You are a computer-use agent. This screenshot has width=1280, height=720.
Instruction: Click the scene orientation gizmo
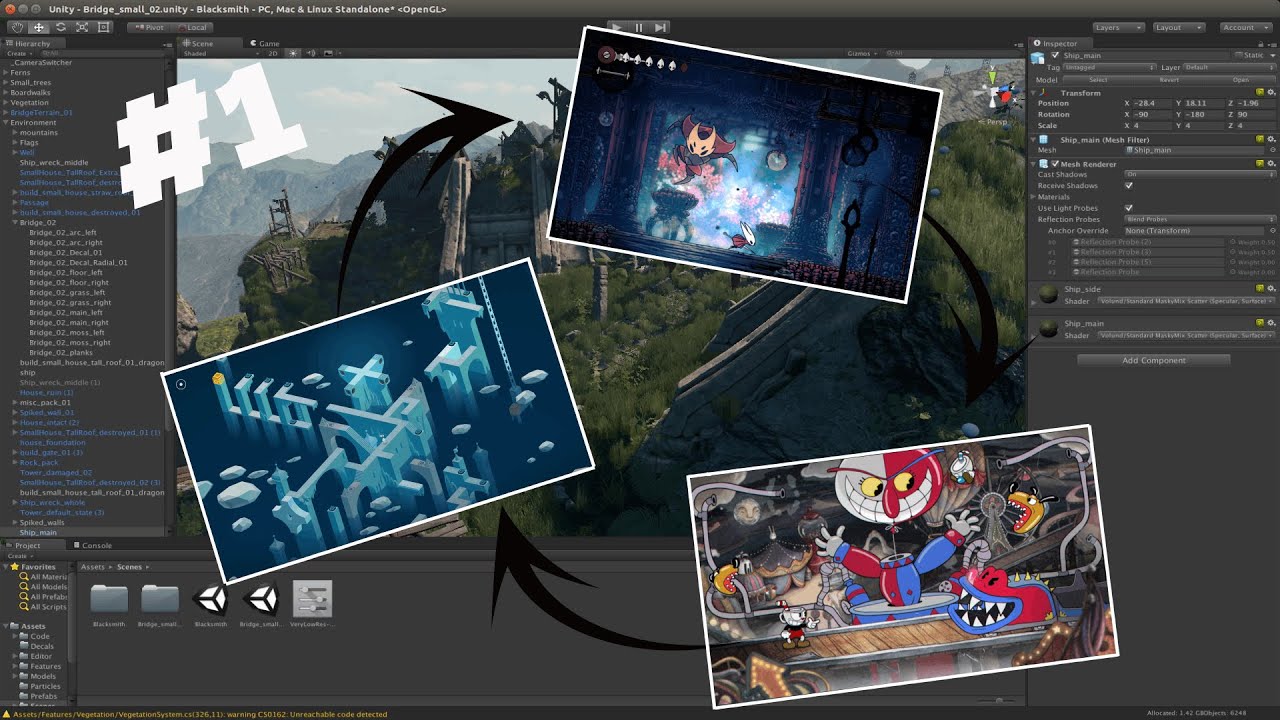[995, 93]
